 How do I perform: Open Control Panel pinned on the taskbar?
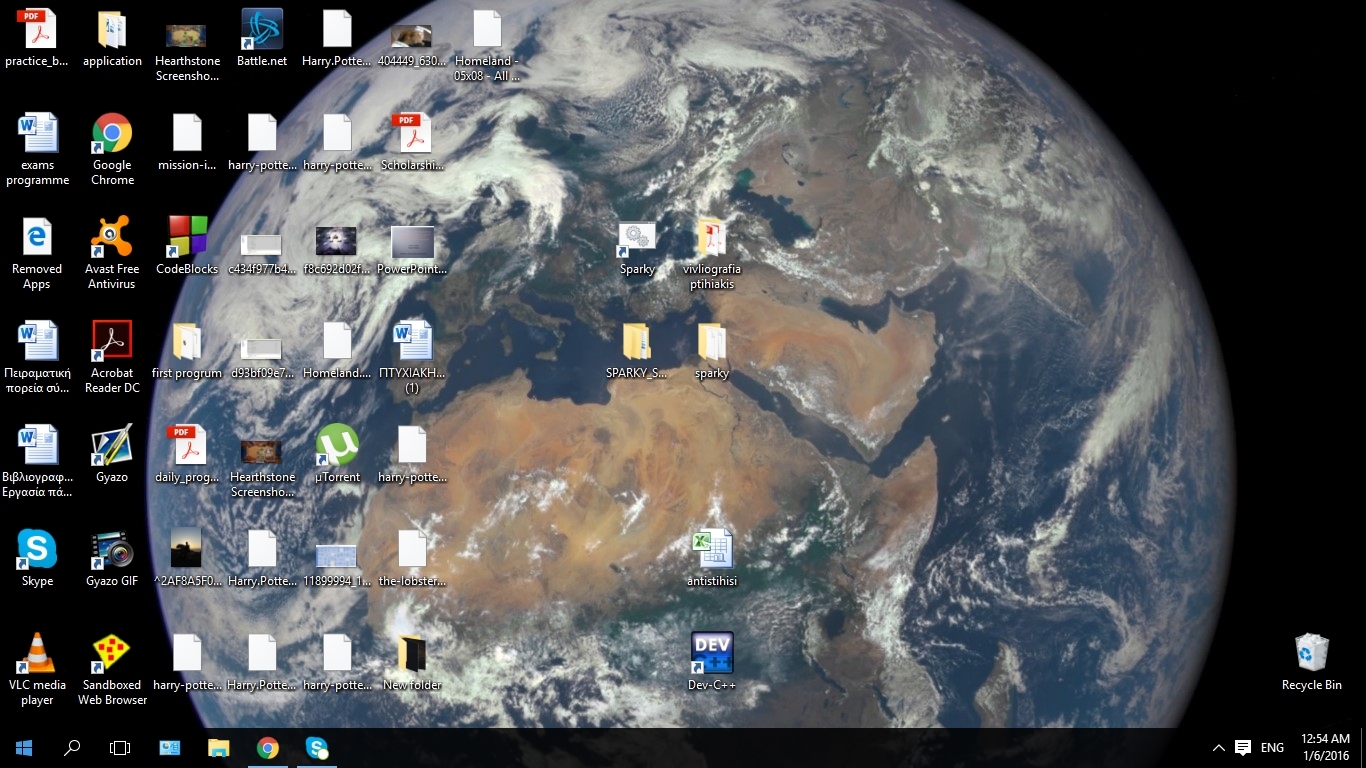point(170,748)
